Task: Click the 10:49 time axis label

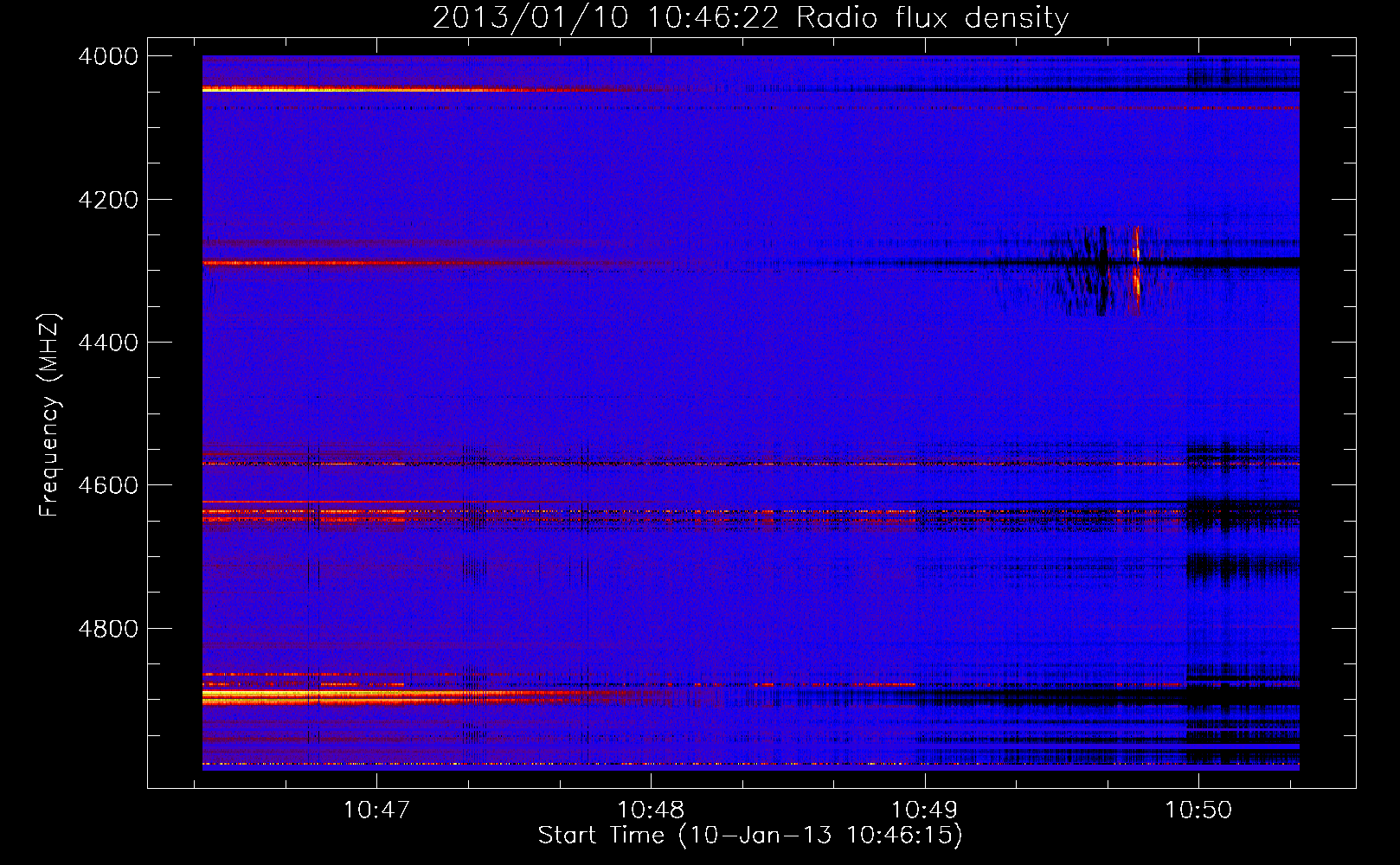Action: coord(925,811)
